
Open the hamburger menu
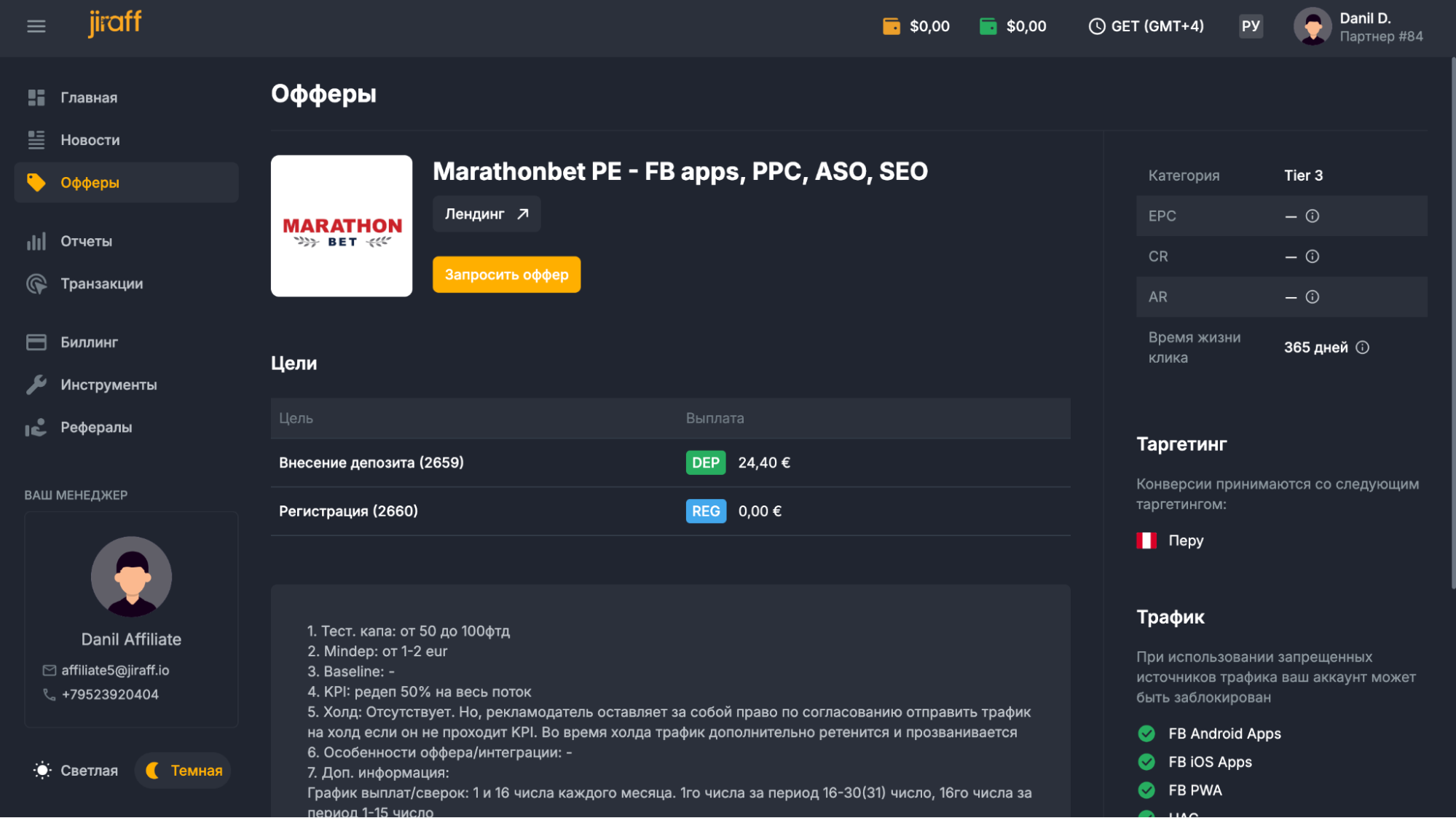36,26
